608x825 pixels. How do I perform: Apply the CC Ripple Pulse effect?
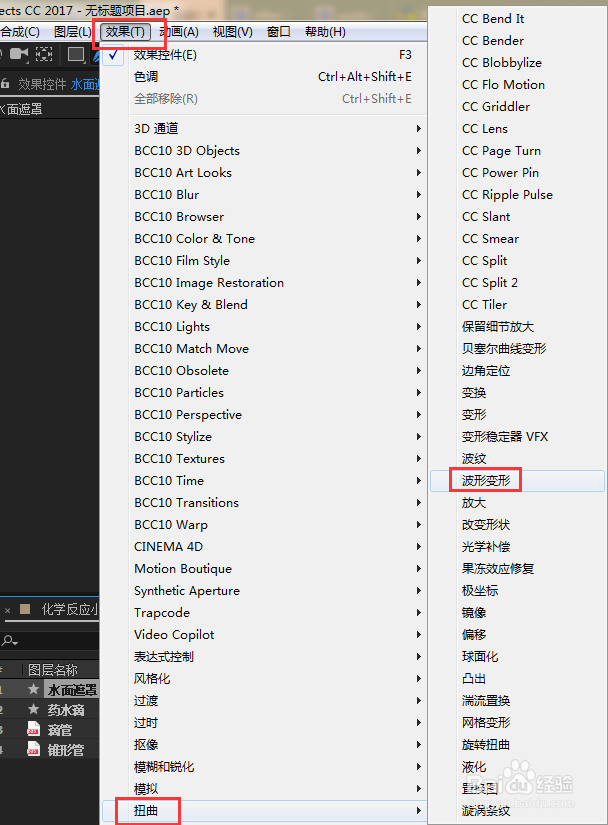518,195
